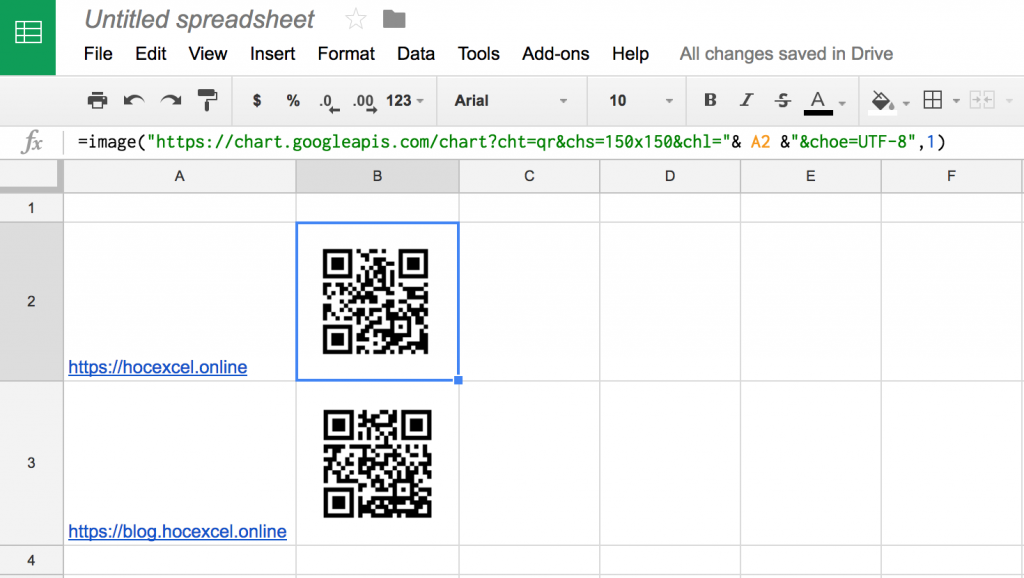The image size is (1024, 578).
Task: Open text color picker
Action: pos(818,102)
